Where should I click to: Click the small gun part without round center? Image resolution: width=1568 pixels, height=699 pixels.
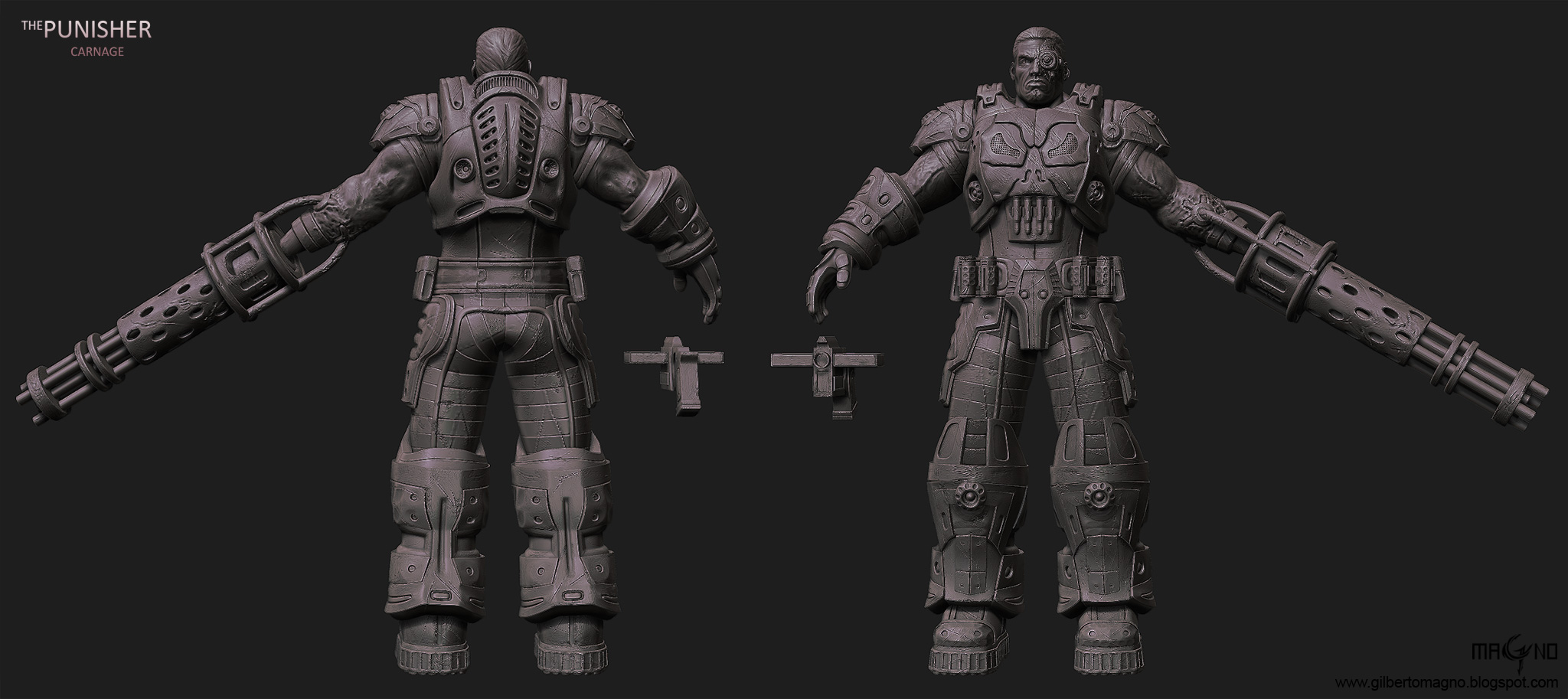coord(675,375)
